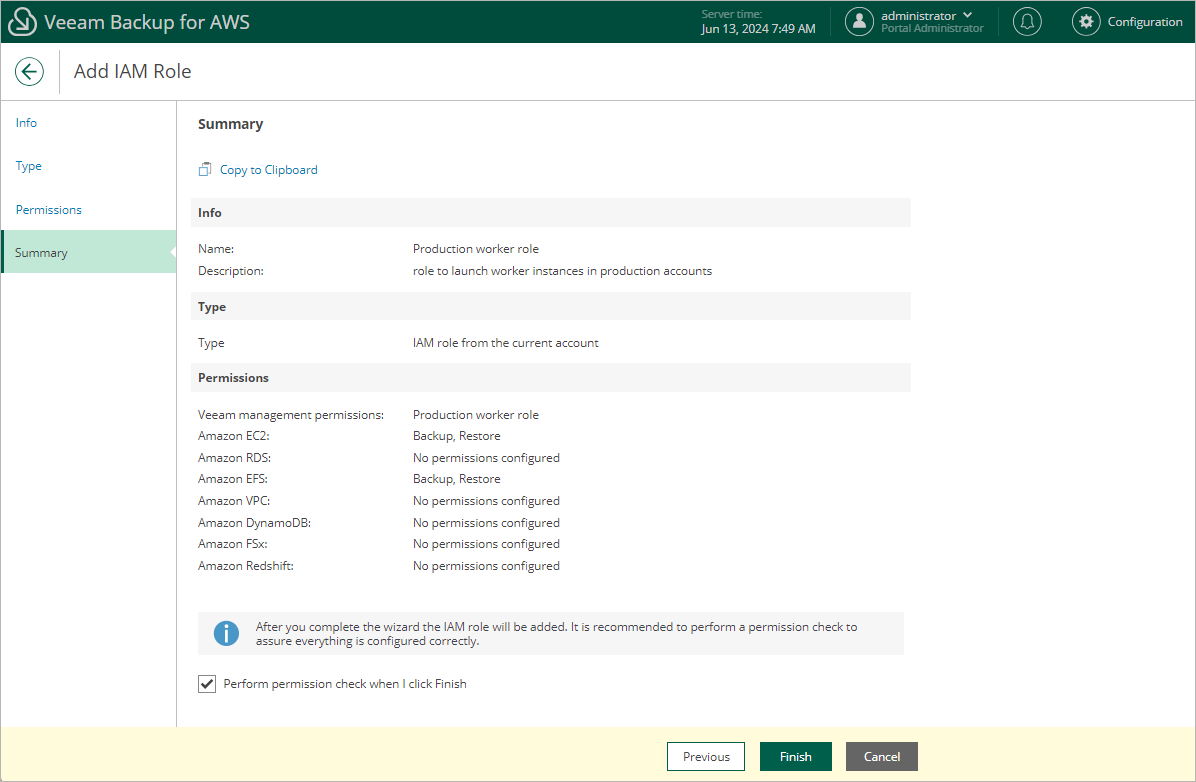
Task: Click the Cancel button
Action: pos(882,757)
